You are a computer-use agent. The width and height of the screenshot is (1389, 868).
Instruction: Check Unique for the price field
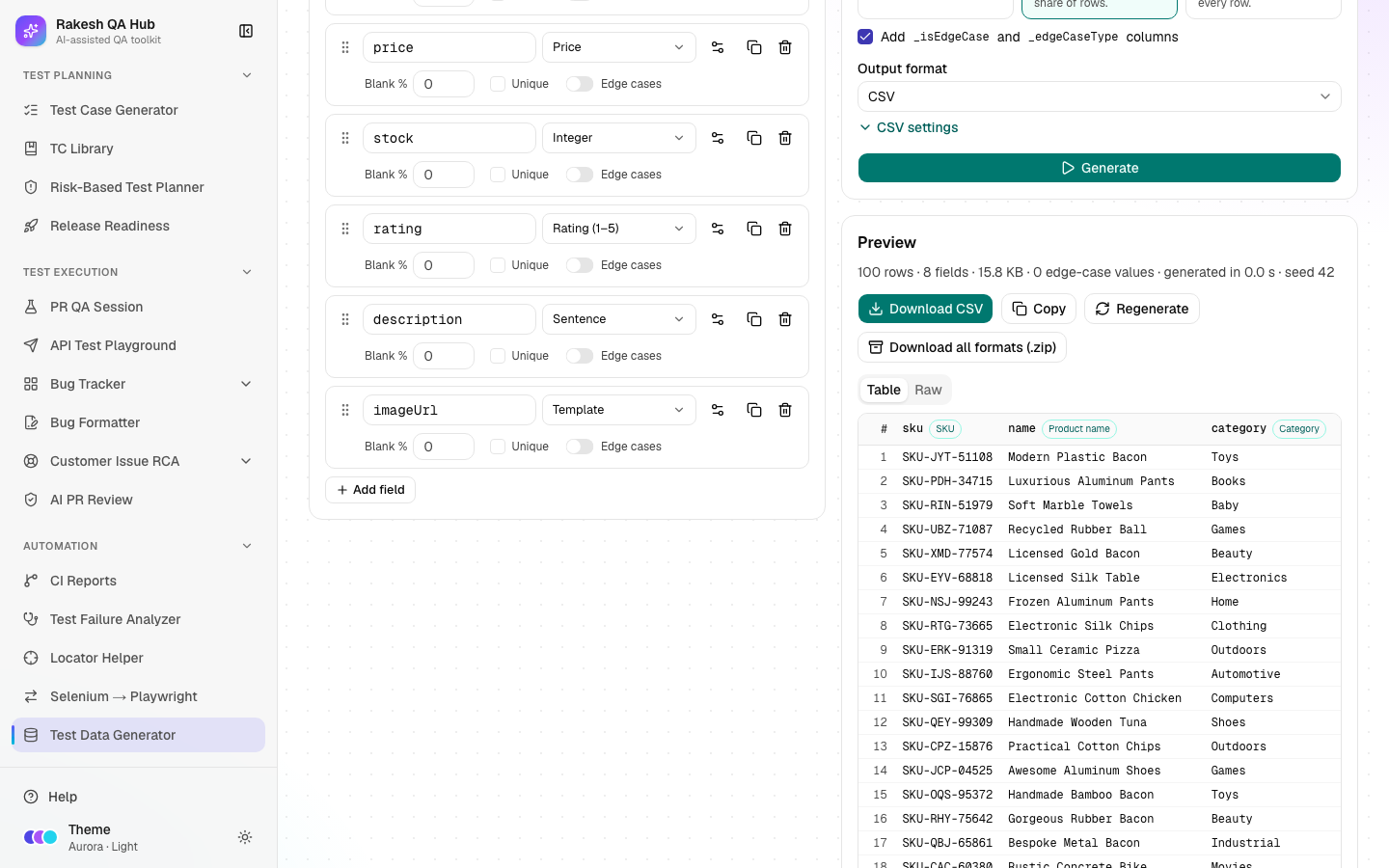[x=498, y=84]
